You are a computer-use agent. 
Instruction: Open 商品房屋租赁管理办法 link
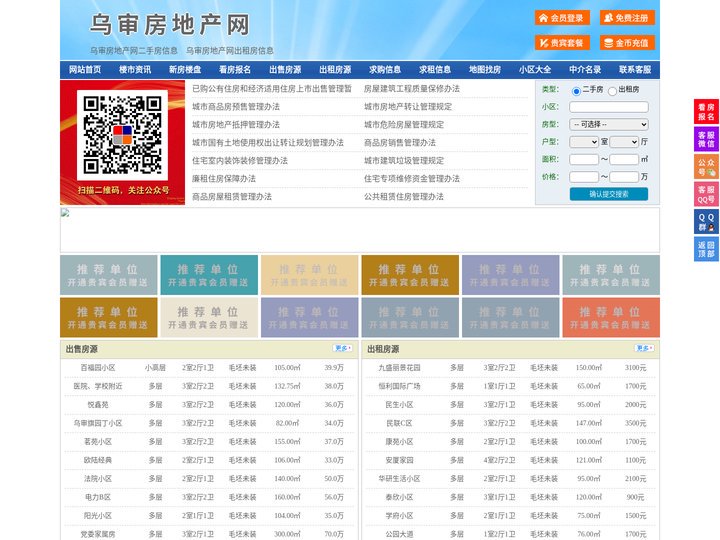(232, 197)
